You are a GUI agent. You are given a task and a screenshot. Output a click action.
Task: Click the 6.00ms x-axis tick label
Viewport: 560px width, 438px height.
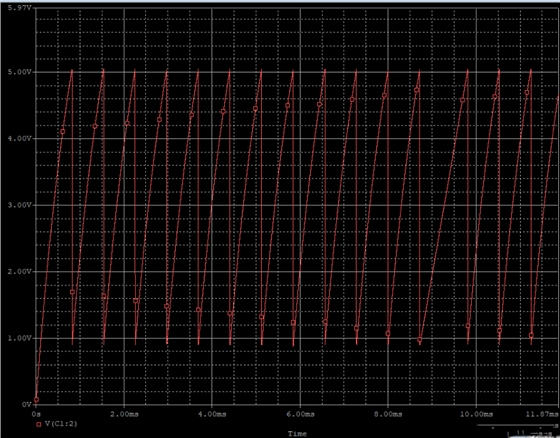(x=300, y=414)
